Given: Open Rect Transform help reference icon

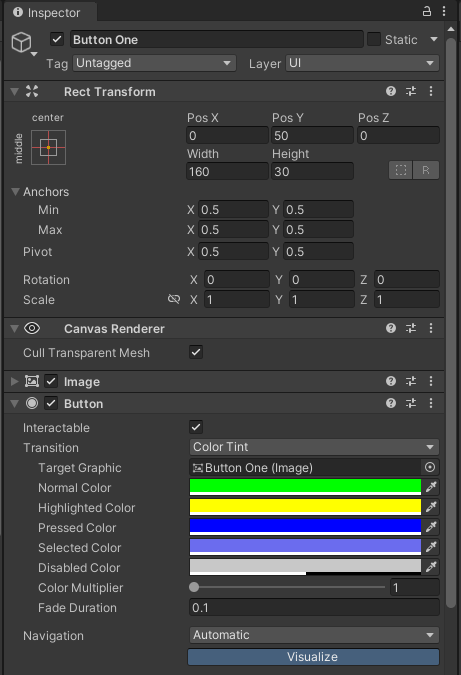Looking at the screenshot, I should 391,91.
